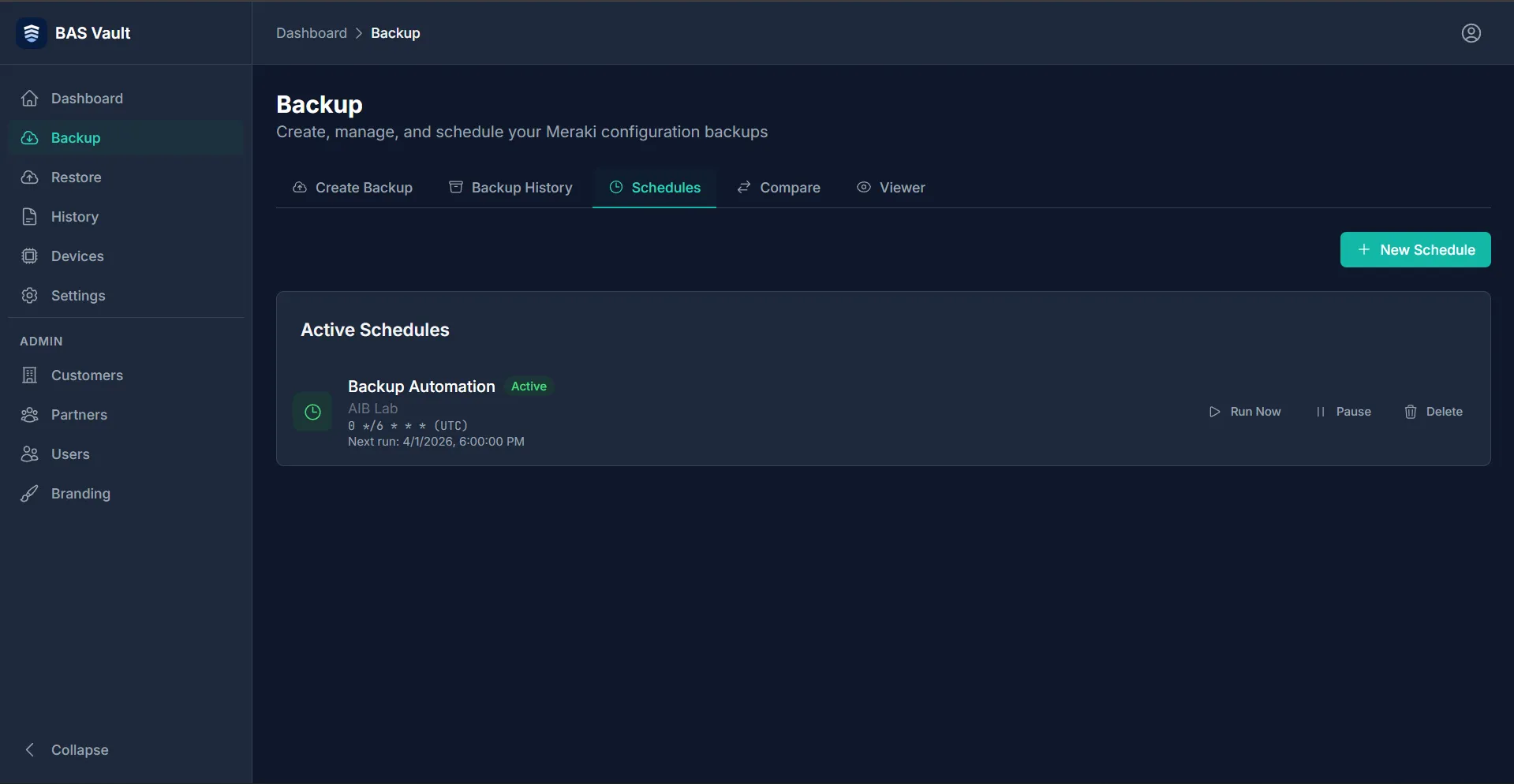Open the Settings sidebar label

[x=78, y=296]
